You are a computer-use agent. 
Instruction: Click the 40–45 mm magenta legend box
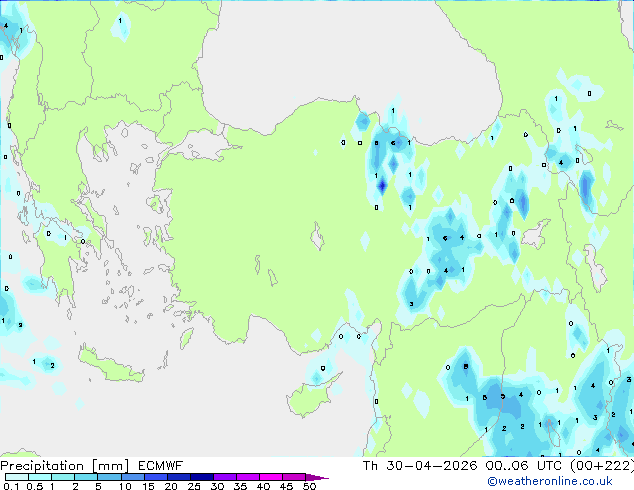tap(271, 477)
